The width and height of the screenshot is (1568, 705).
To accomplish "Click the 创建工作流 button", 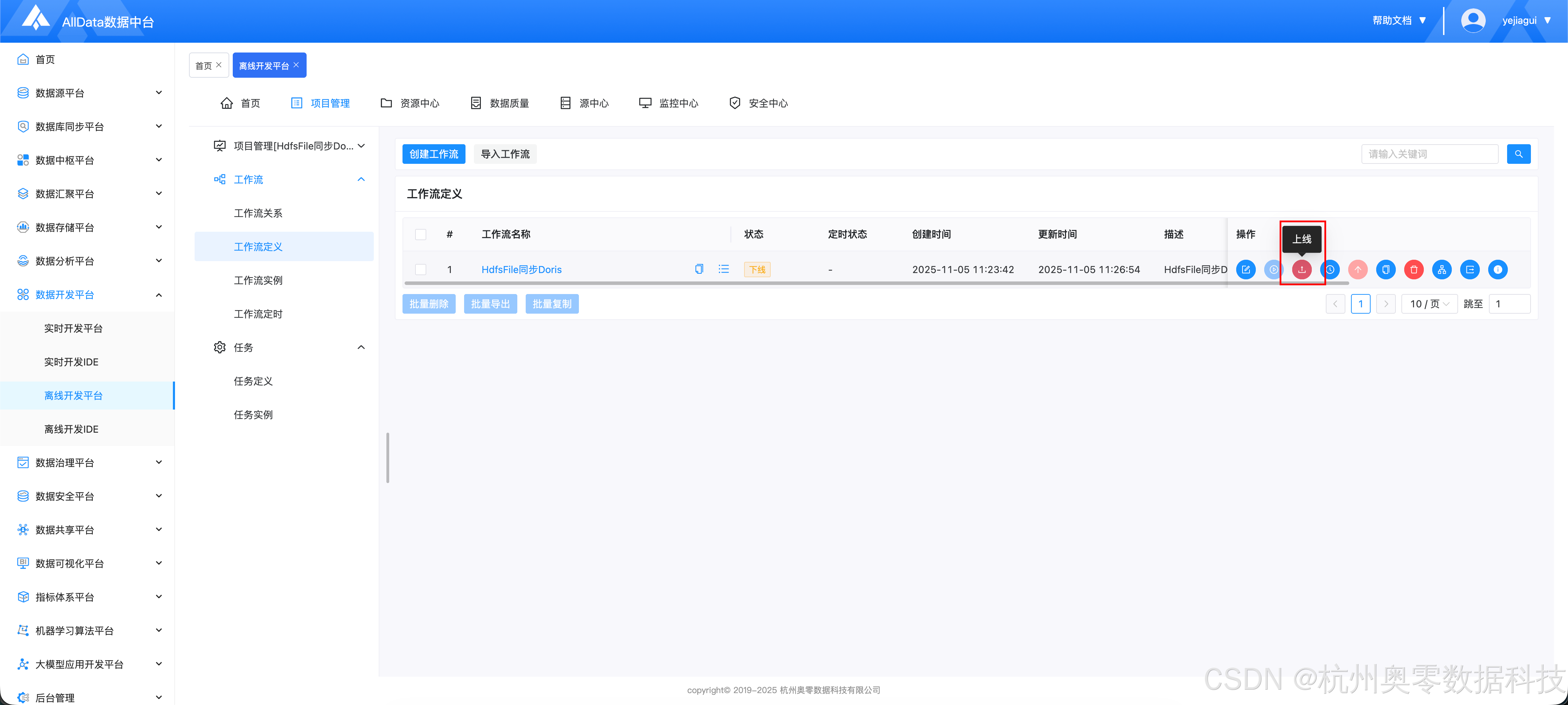I will 433,153.
